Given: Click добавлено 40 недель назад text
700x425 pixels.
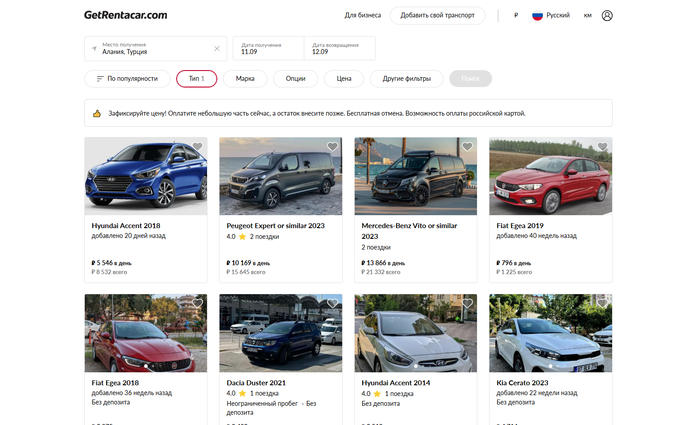Looking at the screenshot, I should point(537,236).
